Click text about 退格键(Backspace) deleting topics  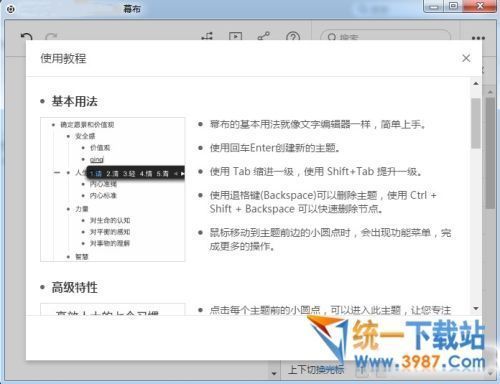tap(323, 202)
